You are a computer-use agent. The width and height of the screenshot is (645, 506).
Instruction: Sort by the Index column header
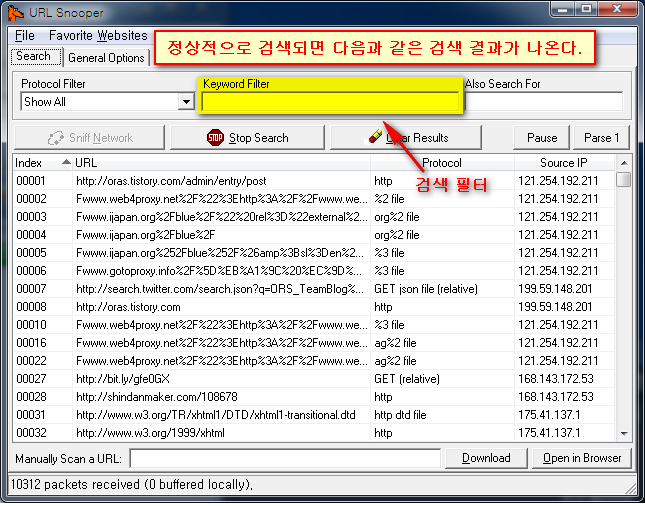point(42,163)
